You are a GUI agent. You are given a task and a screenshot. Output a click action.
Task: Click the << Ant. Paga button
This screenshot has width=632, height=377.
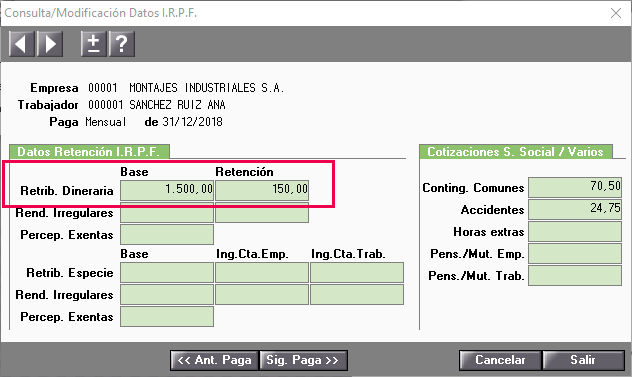214,360
